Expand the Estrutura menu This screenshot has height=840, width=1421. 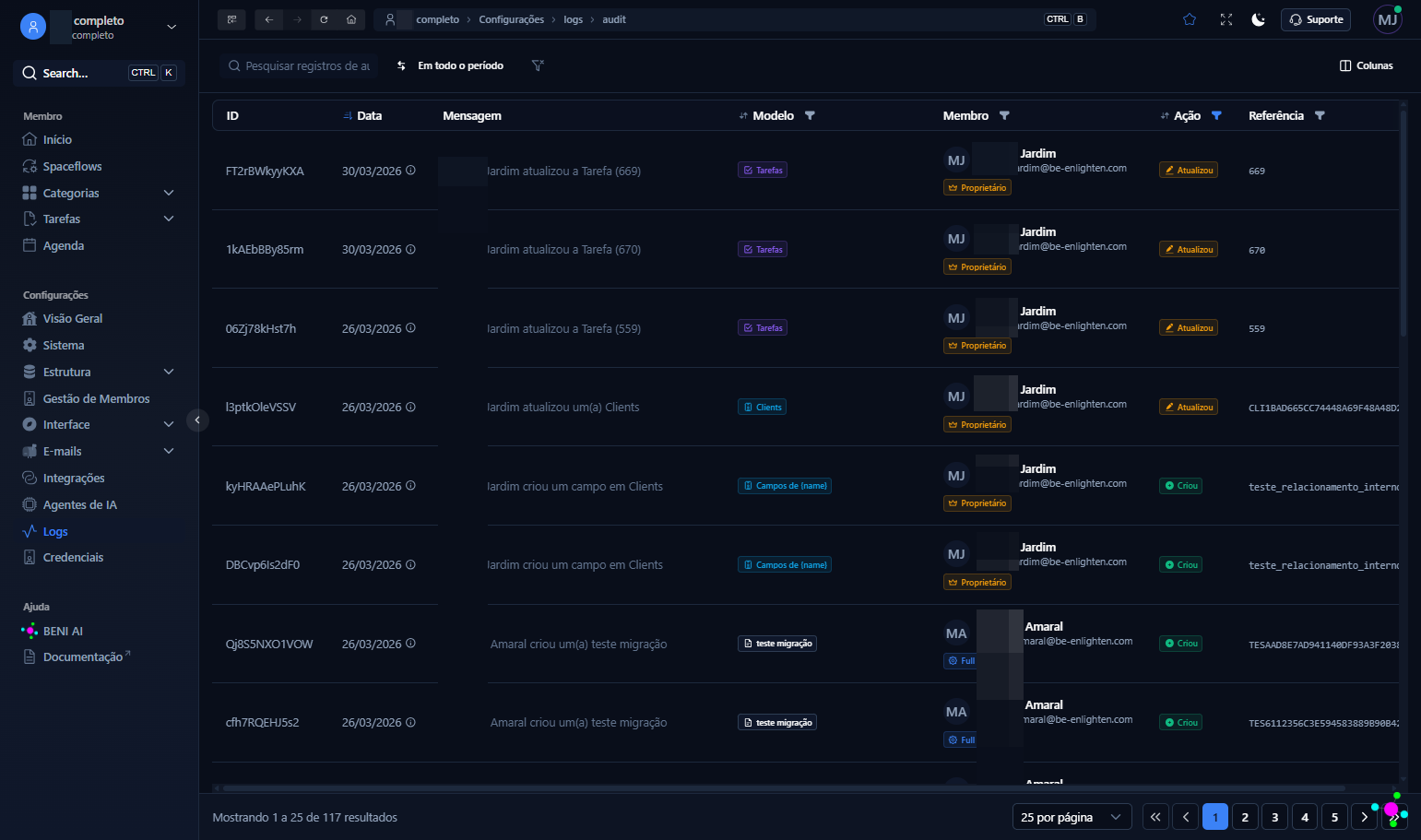click(x=169, y=372)
